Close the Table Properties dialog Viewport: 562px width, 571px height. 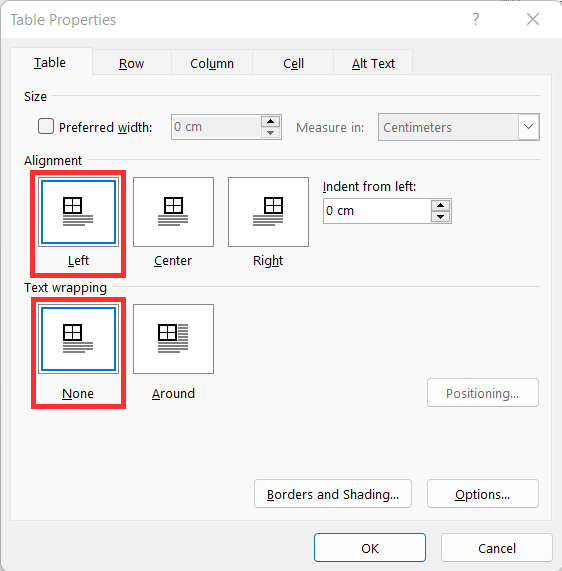coord(532,19)
